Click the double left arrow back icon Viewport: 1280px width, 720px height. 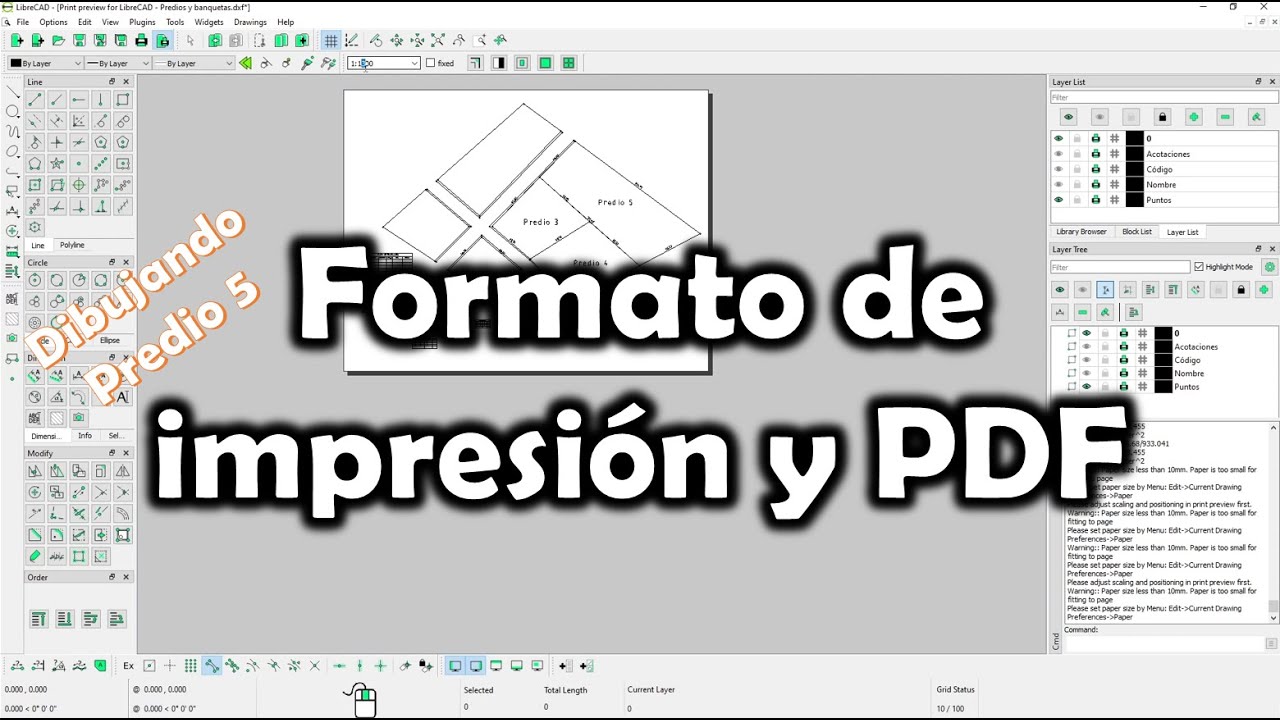tap(245, 63)
